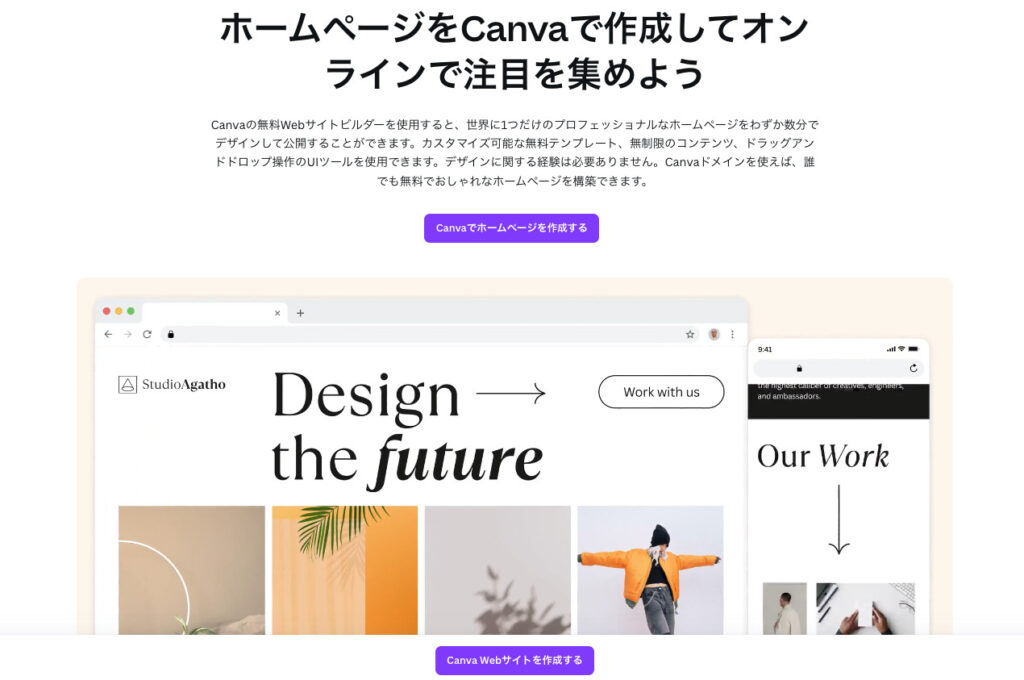
Task: Click the mobile mockup refresh icon
Action: [913, 368]
